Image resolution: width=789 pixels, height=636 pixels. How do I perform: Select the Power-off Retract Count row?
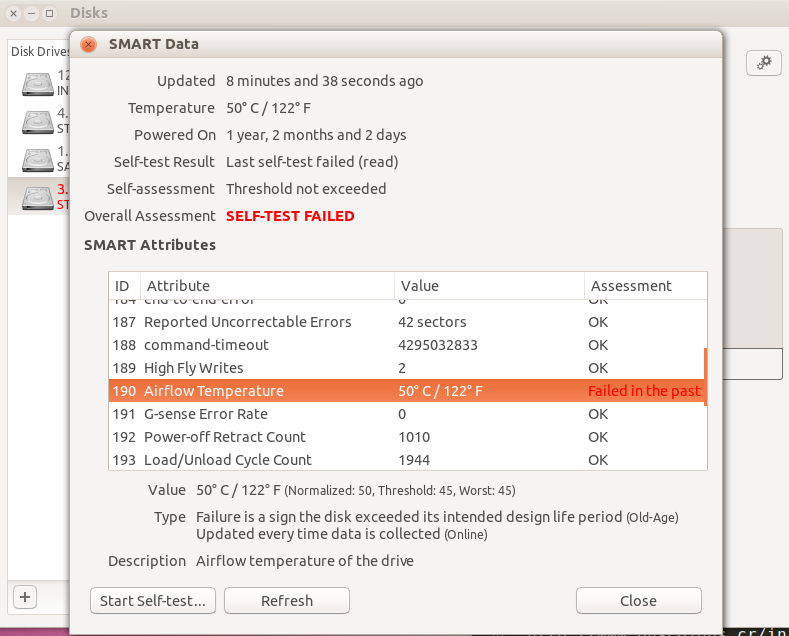(x=406, y=437)
